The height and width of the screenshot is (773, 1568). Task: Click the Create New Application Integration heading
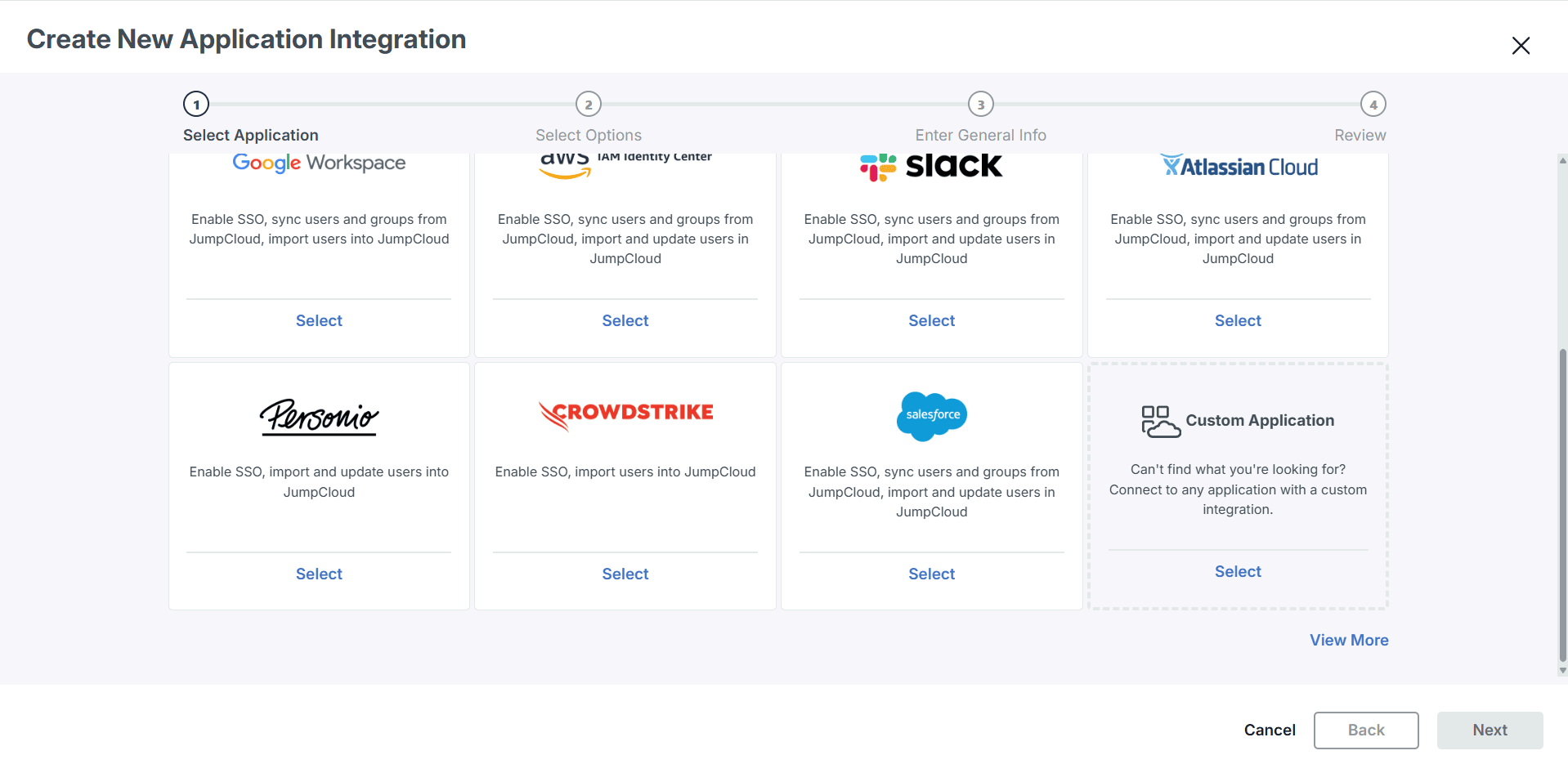246,39
